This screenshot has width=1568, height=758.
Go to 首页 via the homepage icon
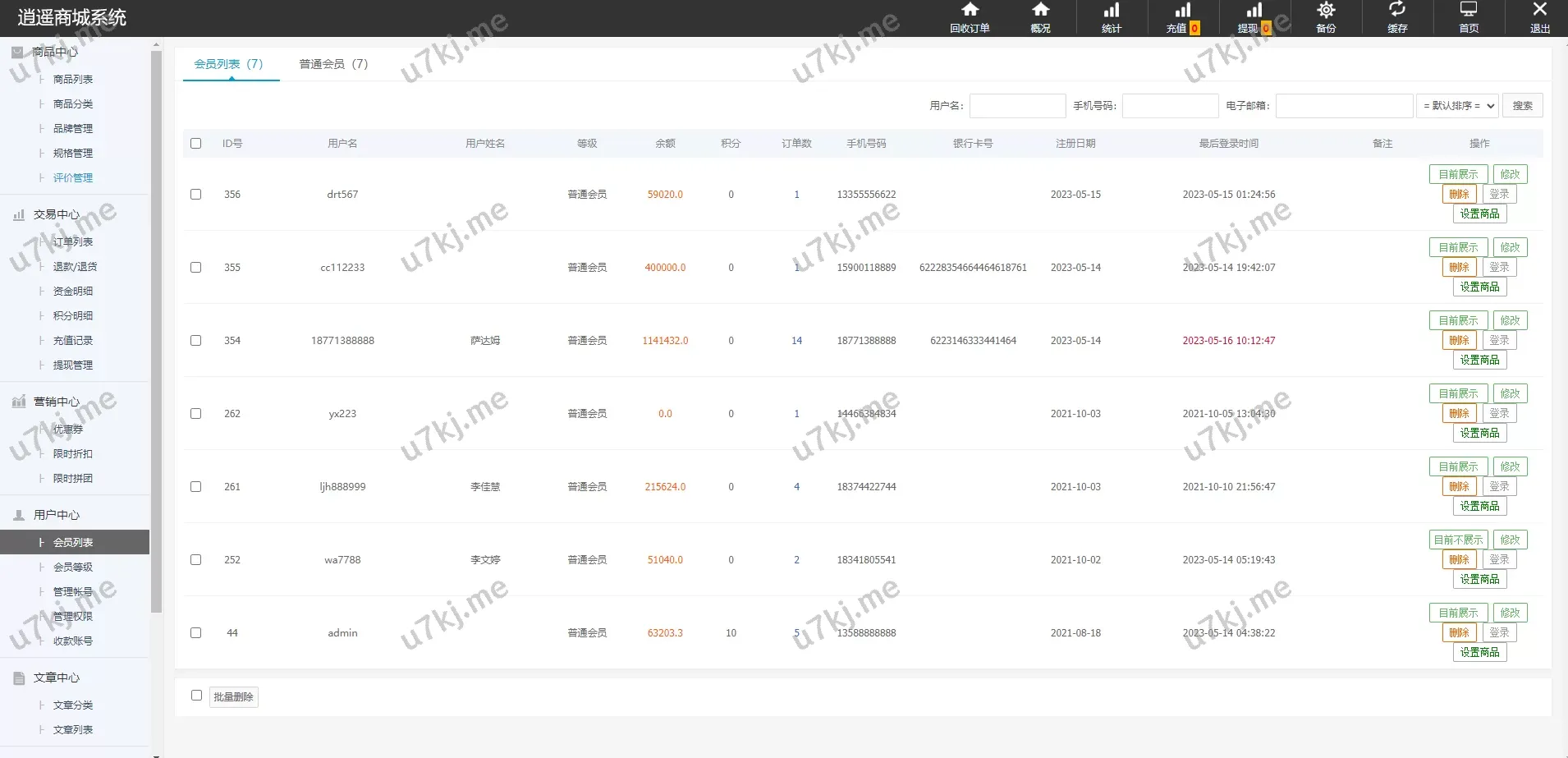1468,17
